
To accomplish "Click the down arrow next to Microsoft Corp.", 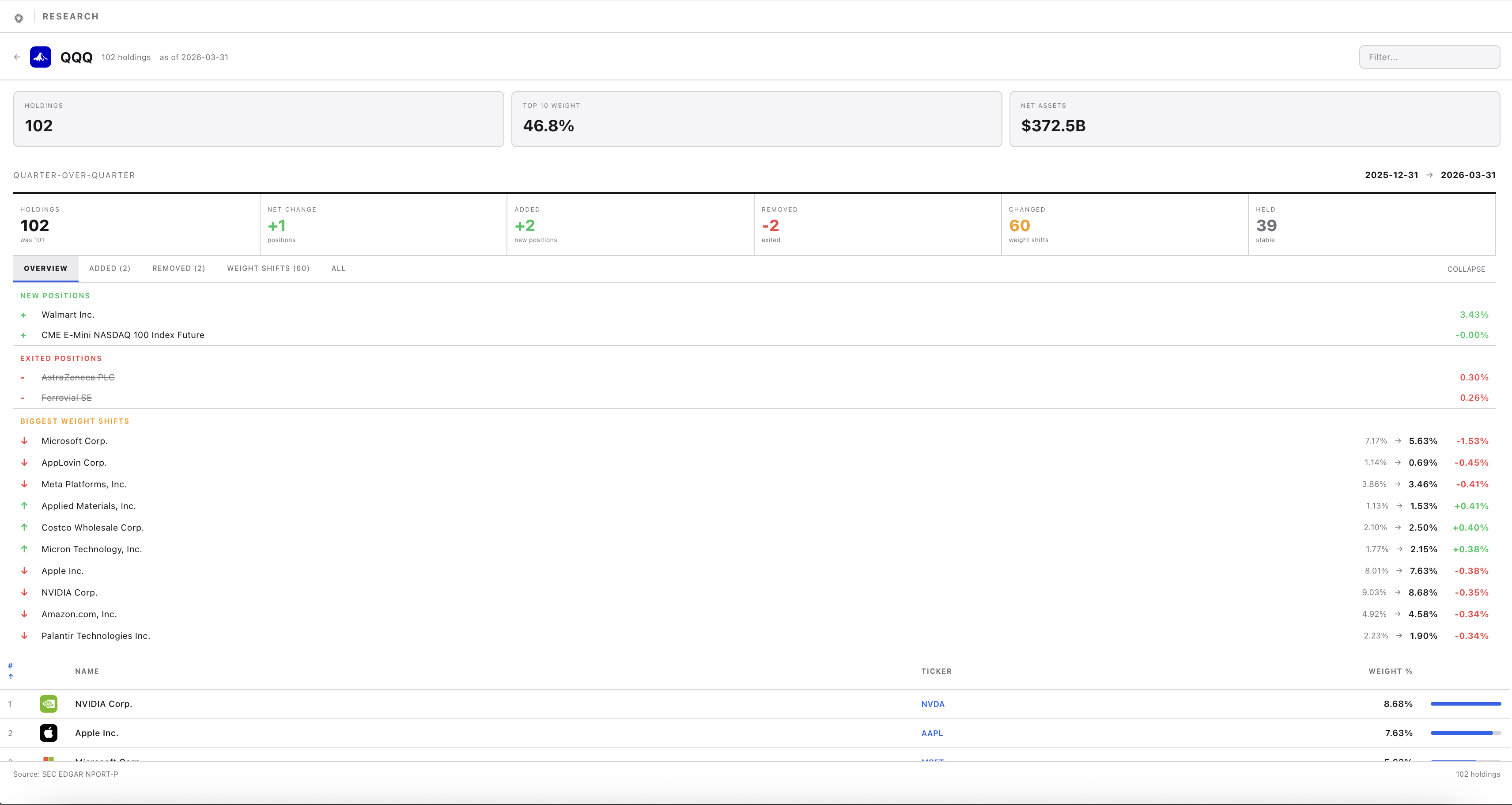I will [x=24, y=441].
